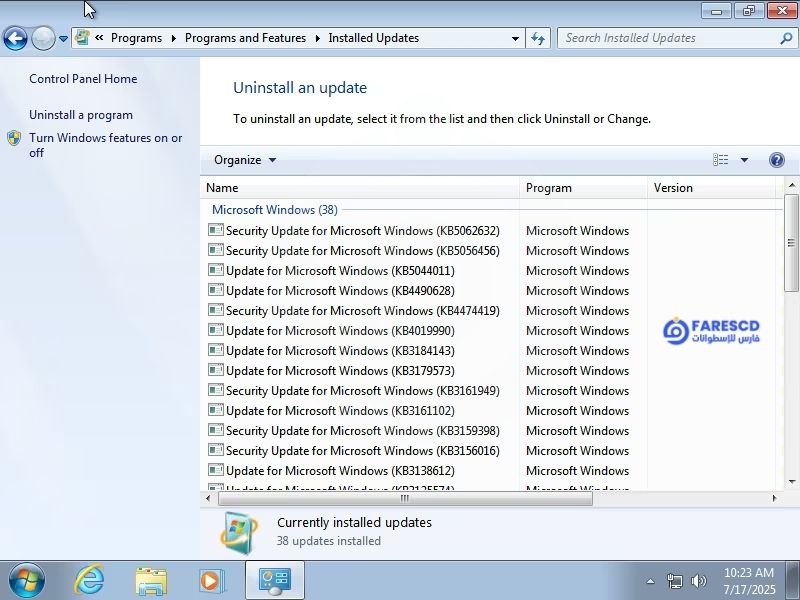
Task: Select the KB3161949 update icon
Action: (216, 390)
